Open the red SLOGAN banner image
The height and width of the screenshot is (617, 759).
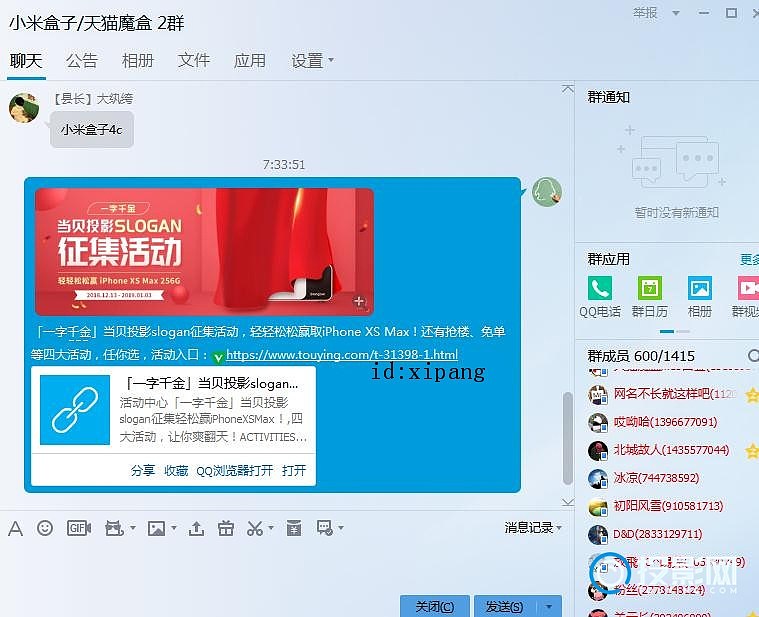coord(204,252)
